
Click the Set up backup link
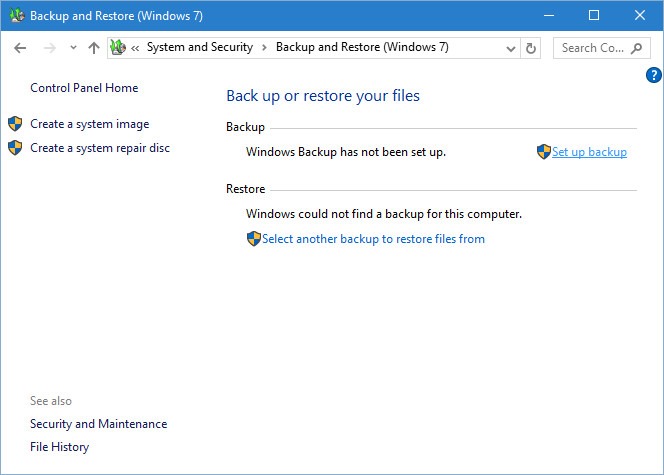[x=589, y=152]
